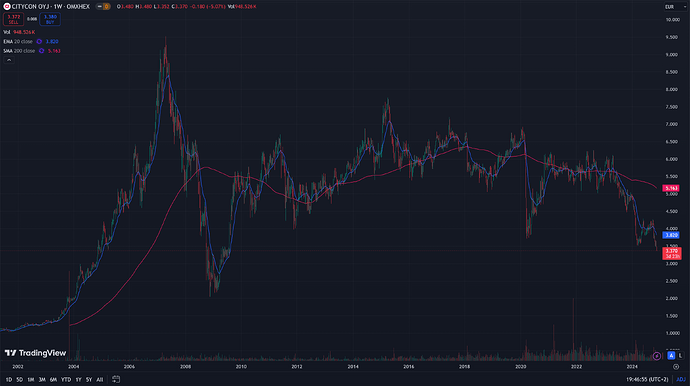Click the EMA 20 indicator settings icon
The image size is (690, 386).
click(x=39, y=41)
